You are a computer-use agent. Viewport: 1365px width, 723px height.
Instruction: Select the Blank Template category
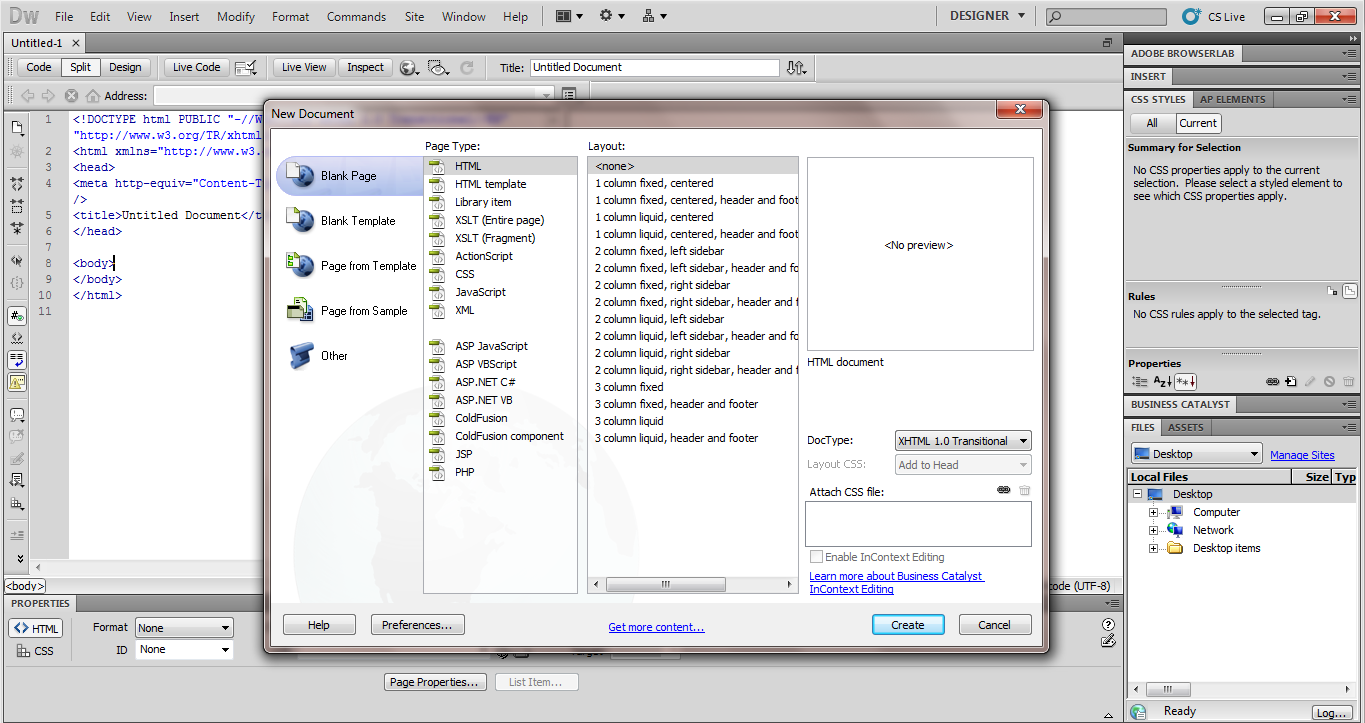pos(349,221)
